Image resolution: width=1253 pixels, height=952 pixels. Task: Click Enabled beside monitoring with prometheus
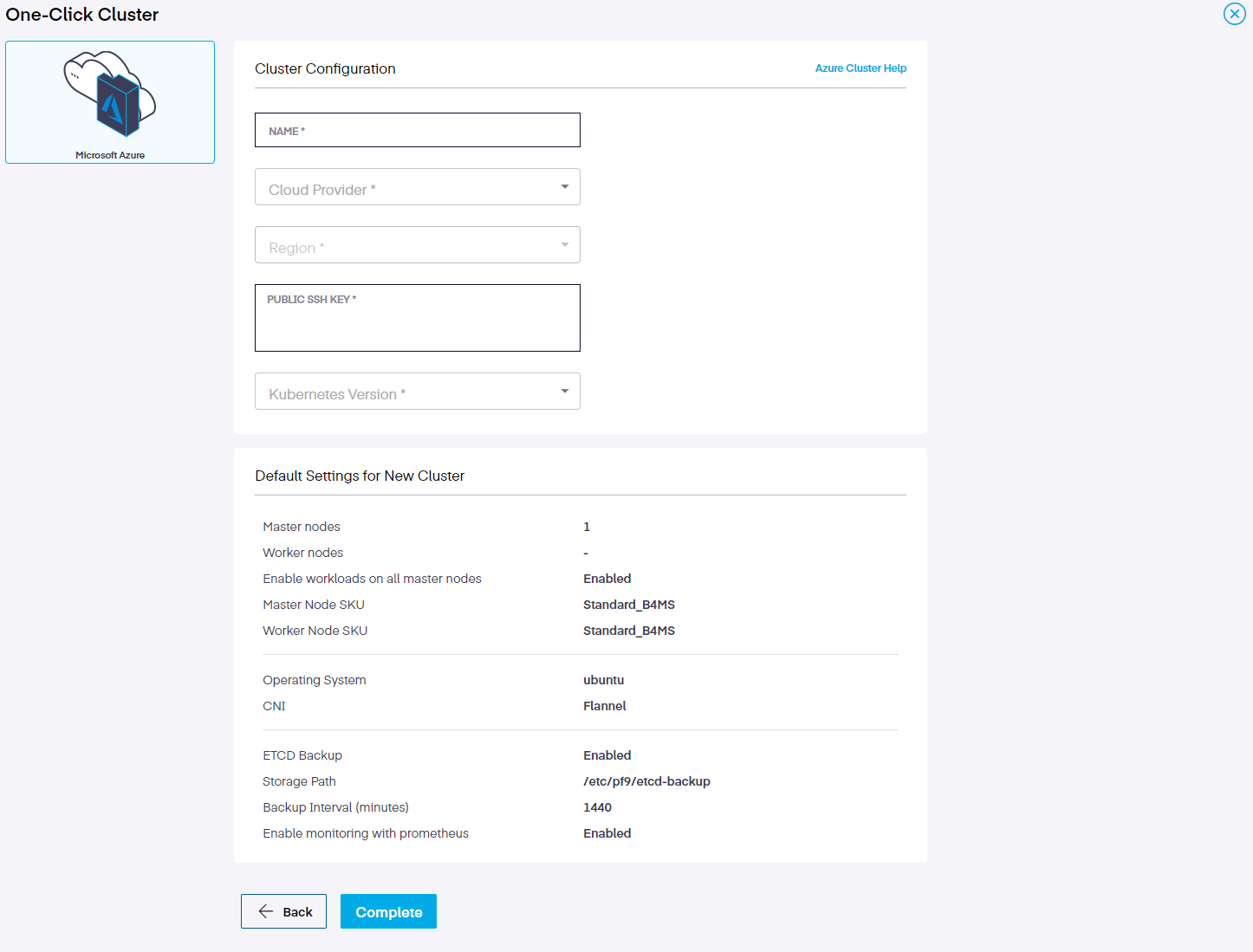tap(607, 832)
